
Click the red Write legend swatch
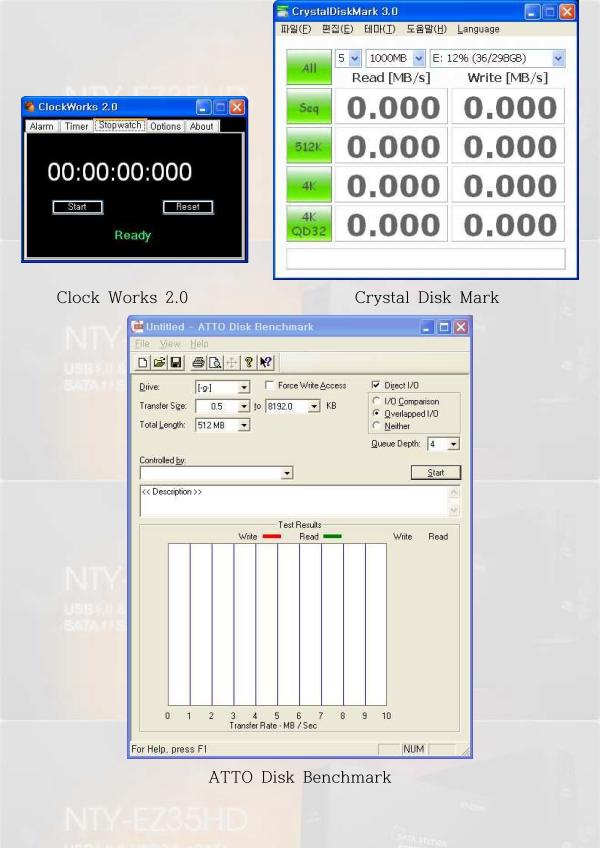[x=272, y=536]
